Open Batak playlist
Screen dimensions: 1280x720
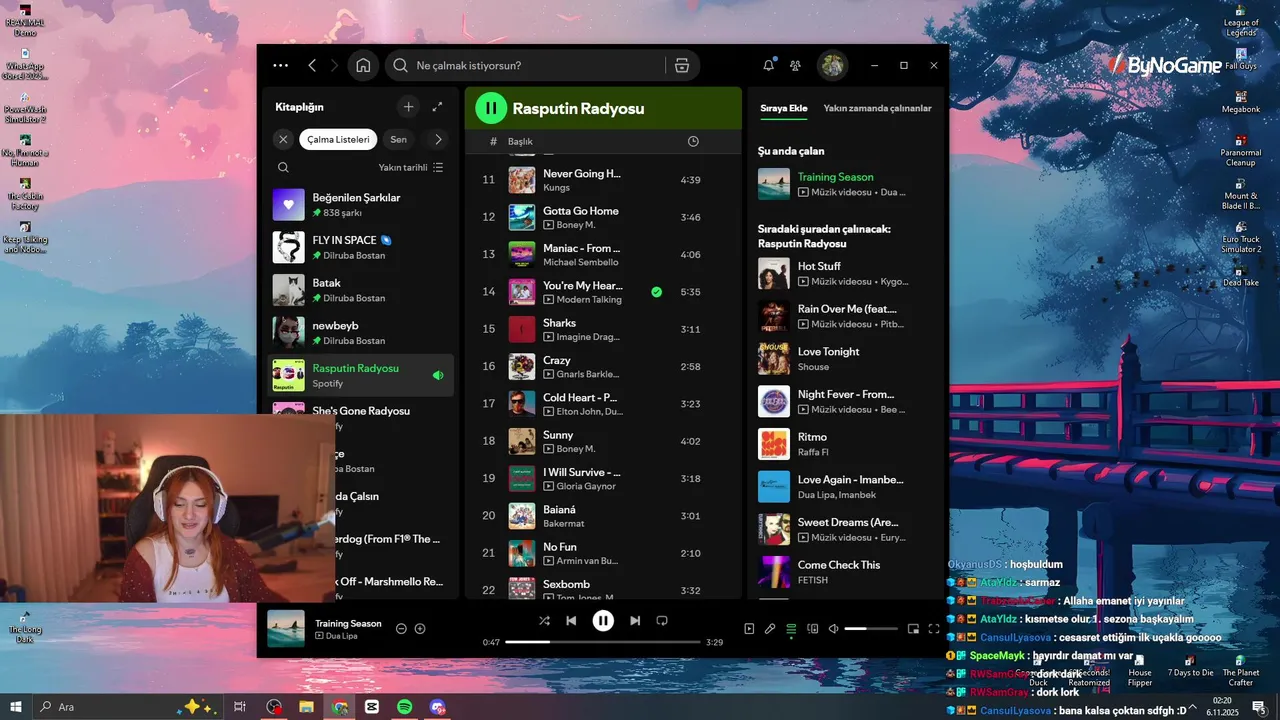click(x=362, y=290)
